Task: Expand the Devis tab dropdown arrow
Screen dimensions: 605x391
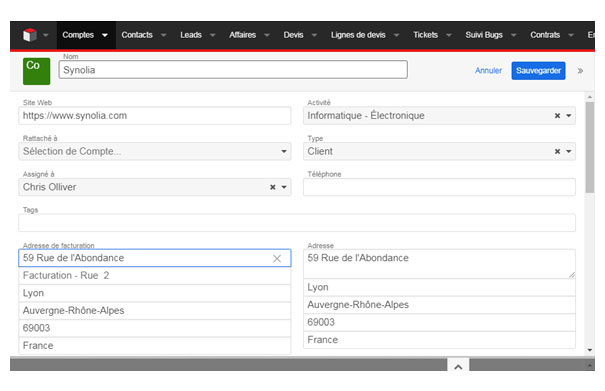Action: [x=314, y=35]
